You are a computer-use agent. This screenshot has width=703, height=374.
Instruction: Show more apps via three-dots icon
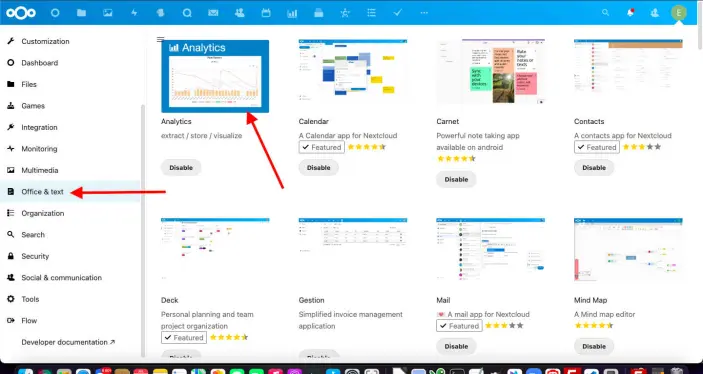coord(424,13)
